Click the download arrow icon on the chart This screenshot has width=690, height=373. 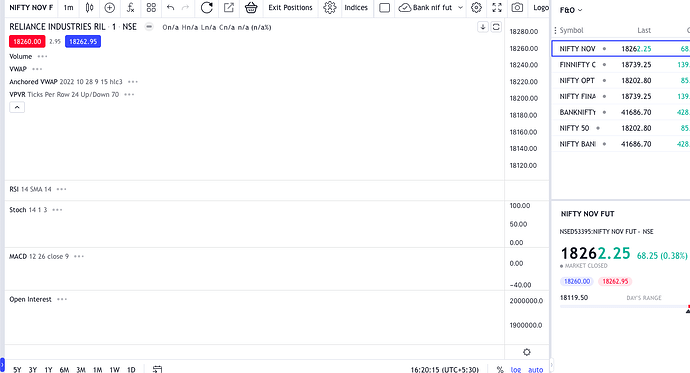[x=483, y=27]
